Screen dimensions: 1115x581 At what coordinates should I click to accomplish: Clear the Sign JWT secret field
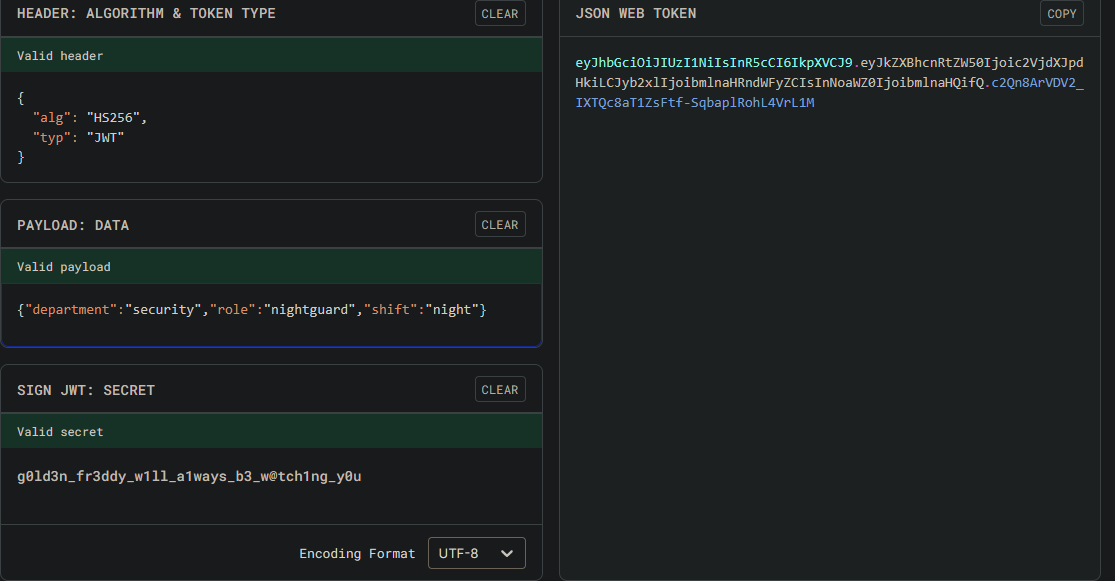click(499, 390)
